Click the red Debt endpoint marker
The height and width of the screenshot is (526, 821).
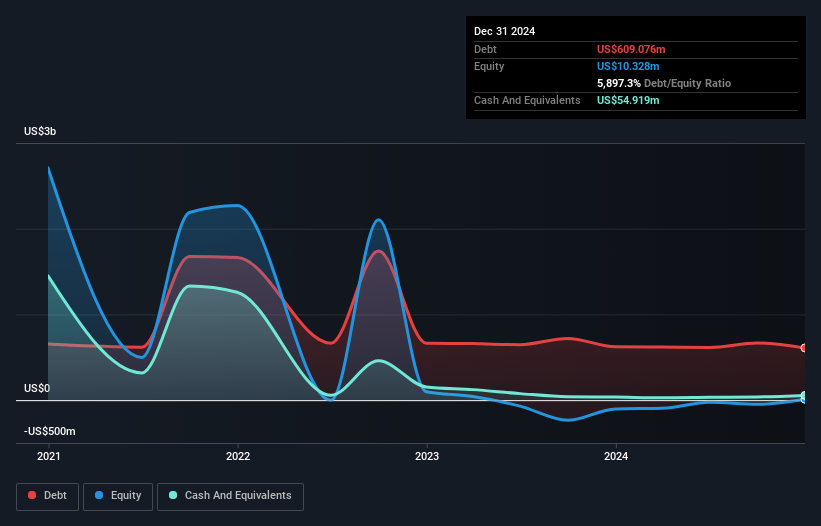coord(804,348)
